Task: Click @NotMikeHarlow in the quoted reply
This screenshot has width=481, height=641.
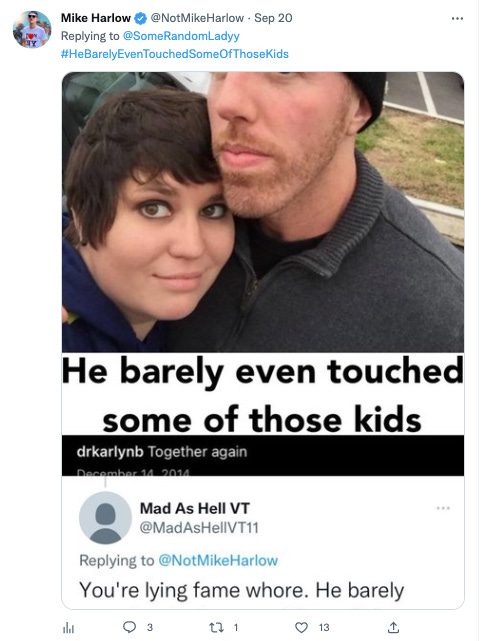Action: pyautogui.click(x=218, y=560)
